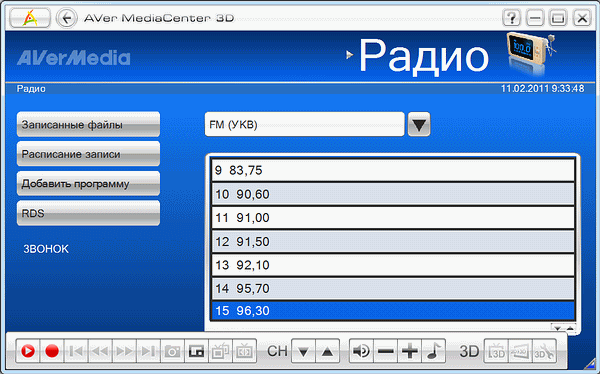Maximize the MediaCenter window
Image resolution: width=600 pixels, height=374 pixels.
tap(558, 18)
